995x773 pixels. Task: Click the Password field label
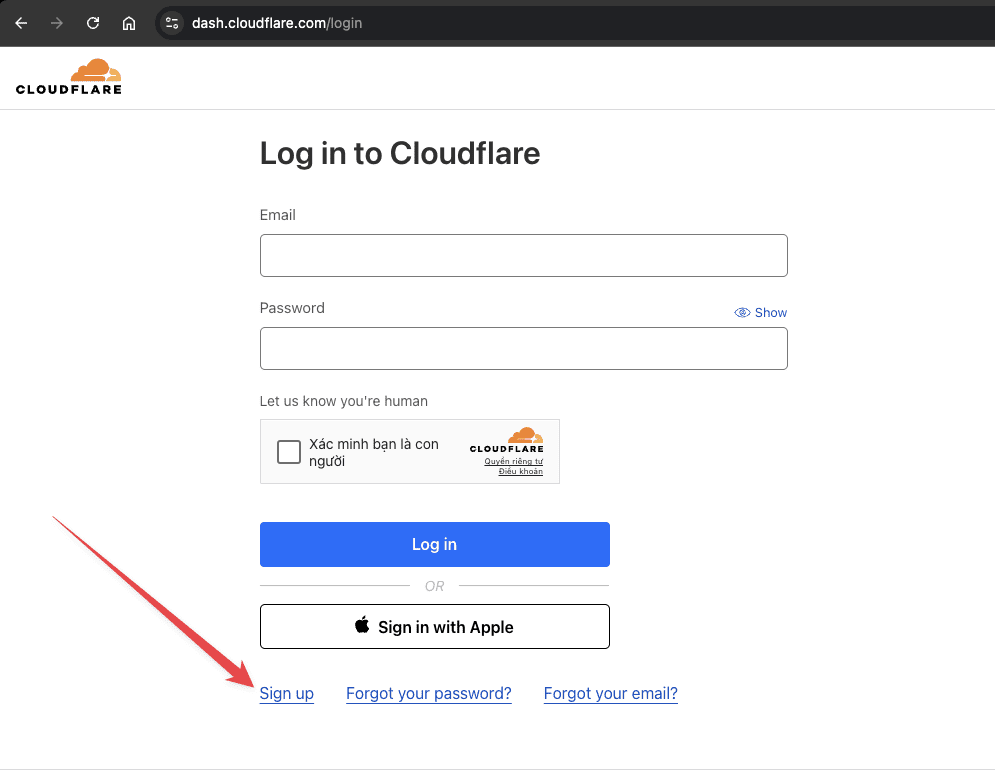[x=292, y=308]
